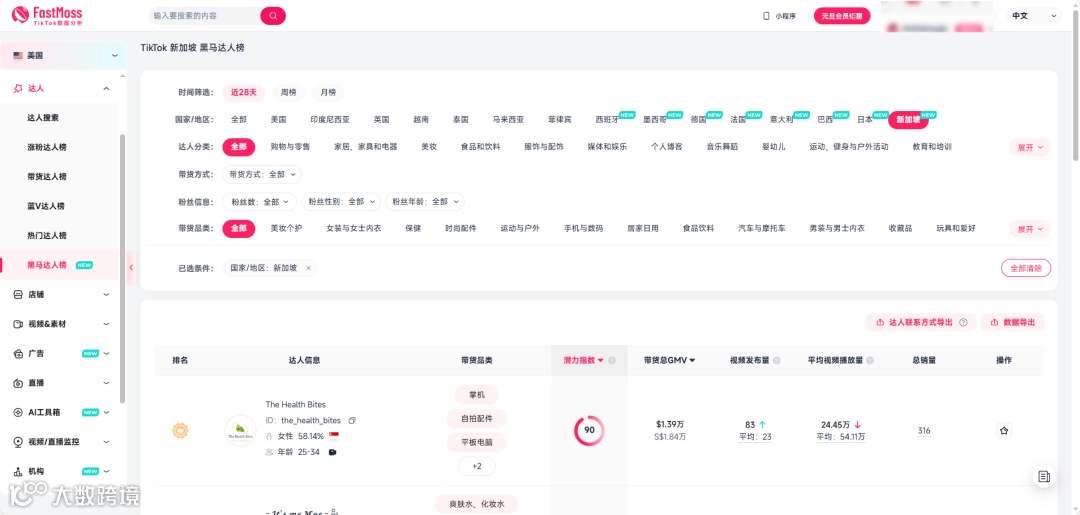The image size is (1080, 515).
Task: Favorite The Health Bites with star icon
Action: pos(1004,431)
